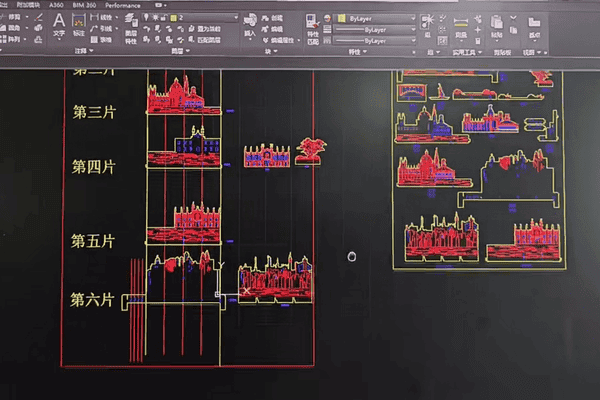Screen dimensions: 600x400
Task: Click the yellow layer color swatch
Action: (x=173, y=18)
